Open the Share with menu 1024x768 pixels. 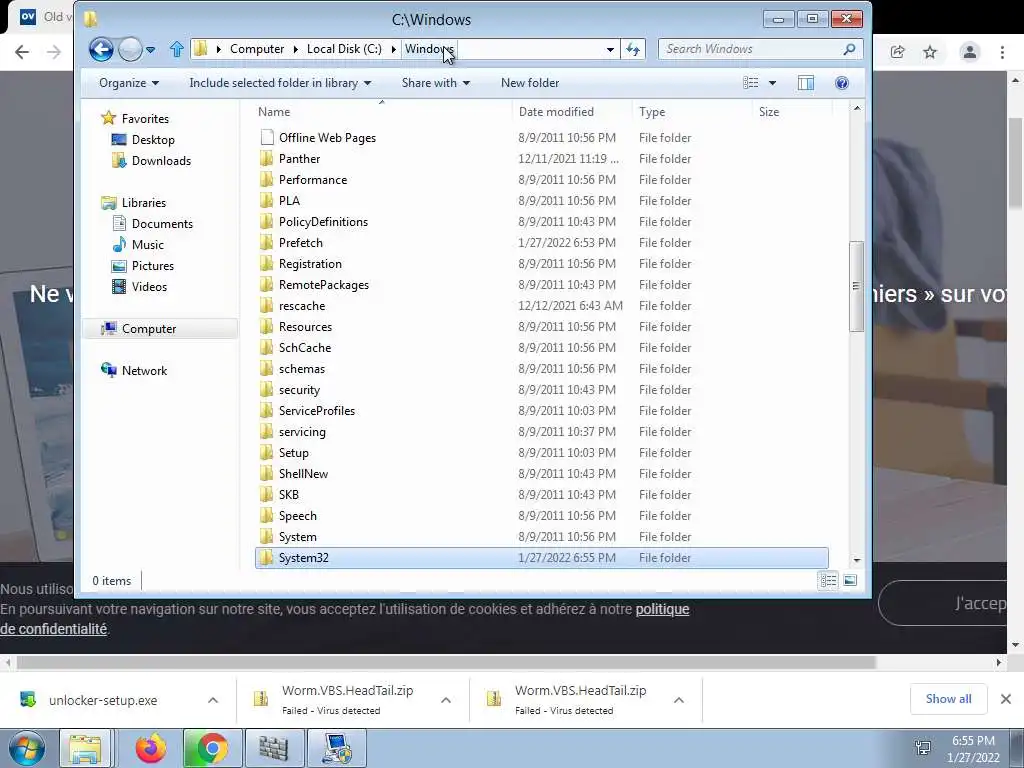click(x=436, y=83)
